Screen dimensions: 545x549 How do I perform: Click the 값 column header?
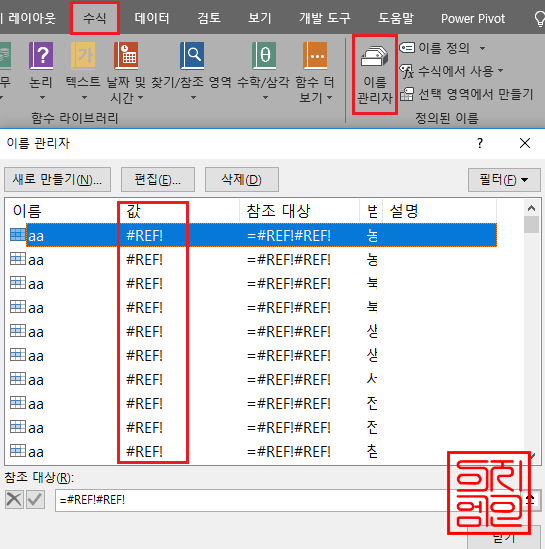179,211
